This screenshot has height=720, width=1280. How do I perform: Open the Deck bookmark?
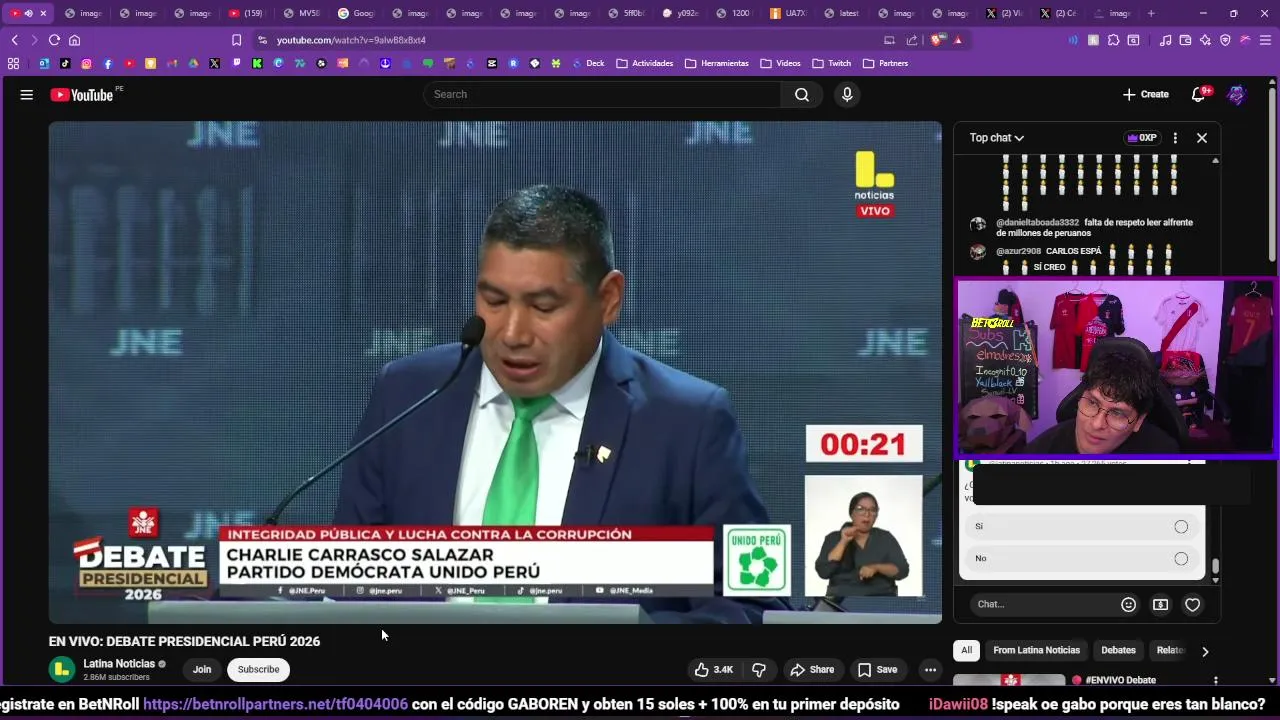click(x=588, y=63)
